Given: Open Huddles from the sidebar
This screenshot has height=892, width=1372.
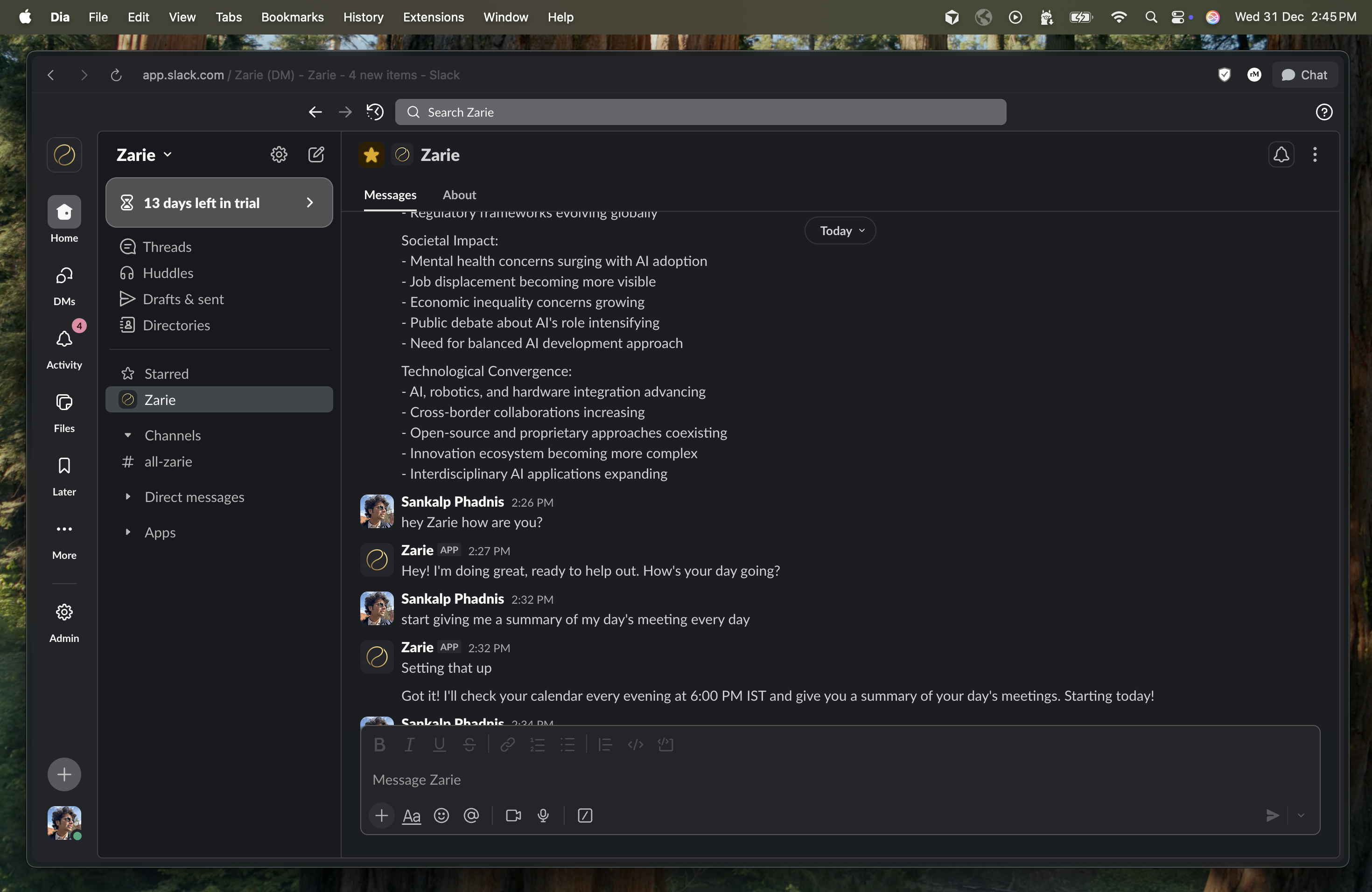Looking at the screenshot, I should 168,272.
